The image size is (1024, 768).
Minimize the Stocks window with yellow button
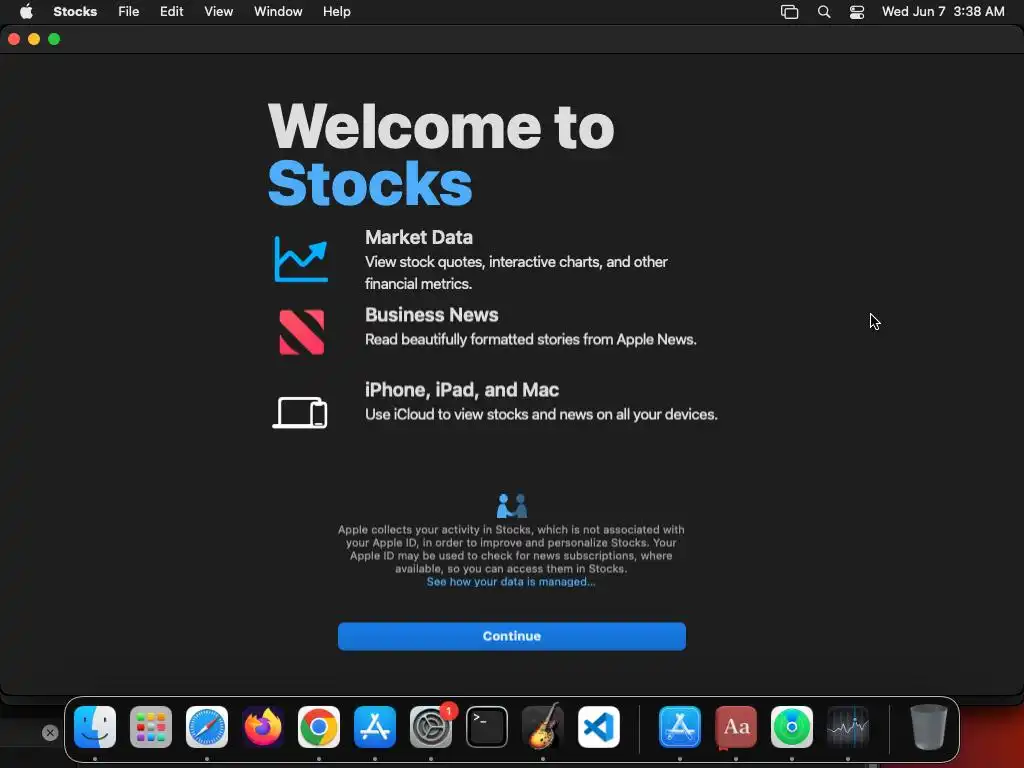tap(34, 39)
